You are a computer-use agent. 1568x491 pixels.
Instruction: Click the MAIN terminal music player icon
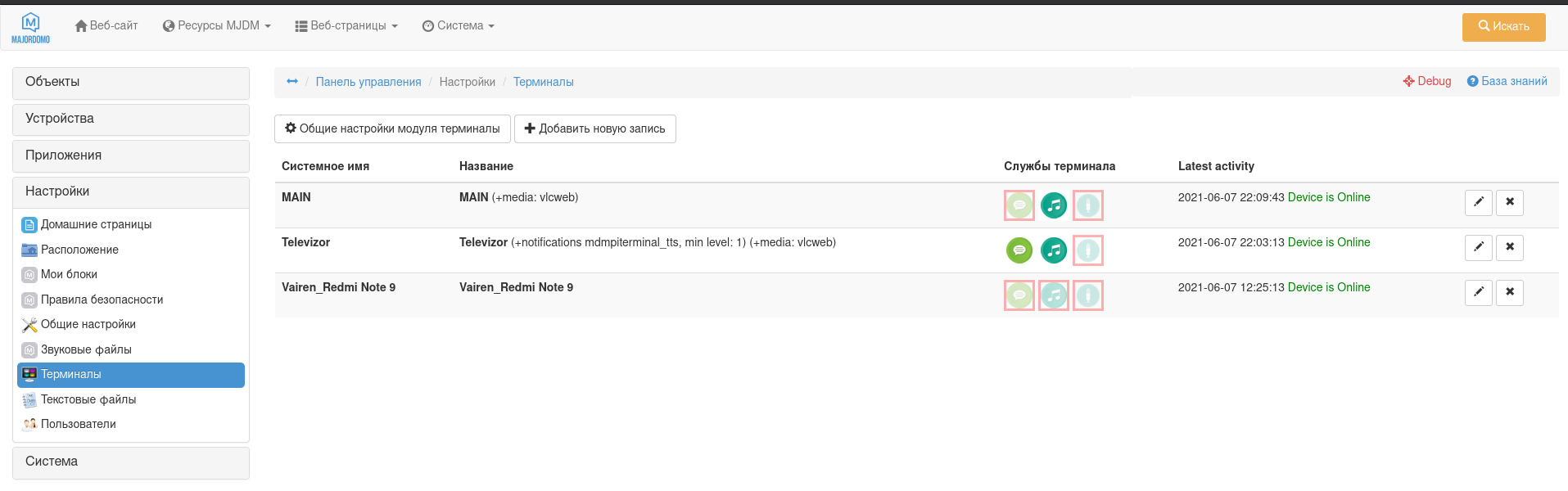(1054, 205)
